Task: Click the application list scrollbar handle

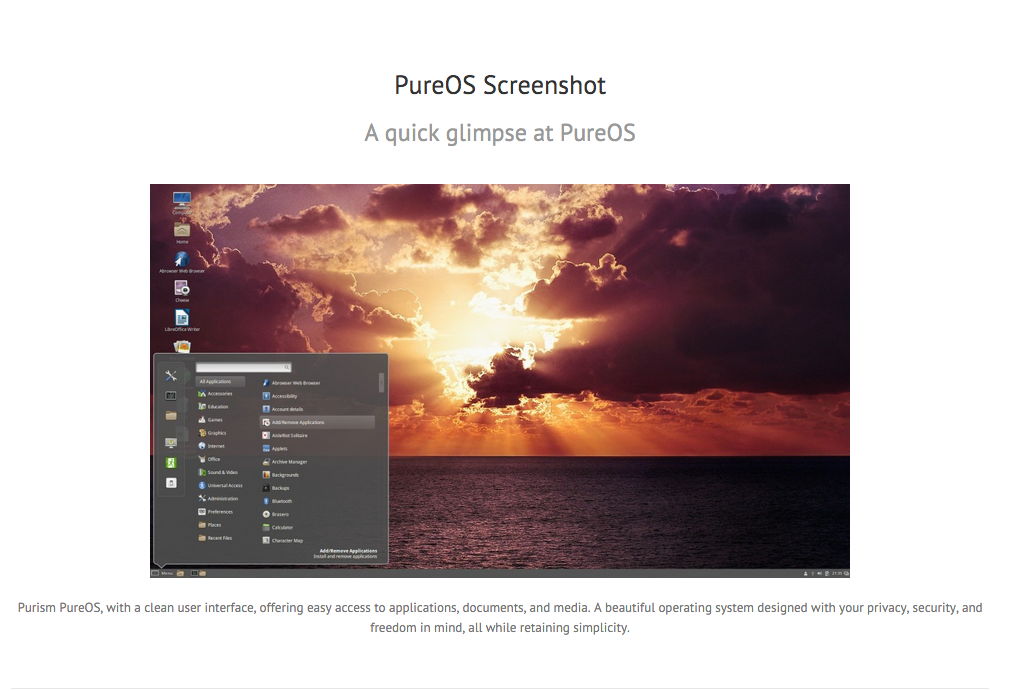Action: [x=381, y=383]
